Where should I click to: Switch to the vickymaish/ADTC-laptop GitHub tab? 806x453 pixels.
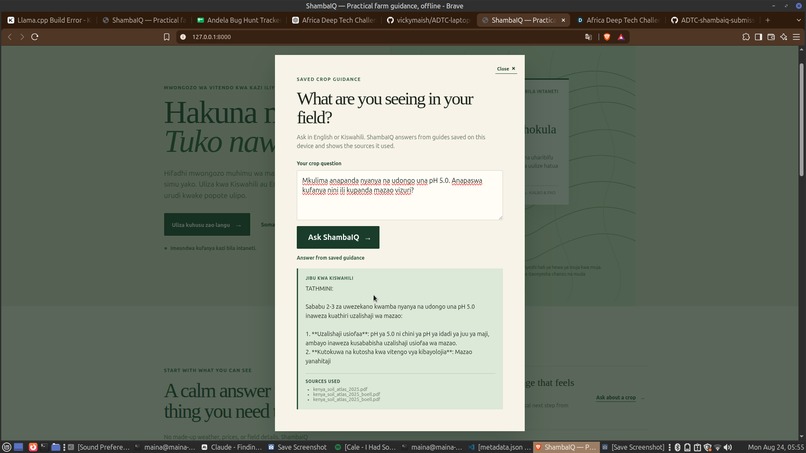point(428,20)
